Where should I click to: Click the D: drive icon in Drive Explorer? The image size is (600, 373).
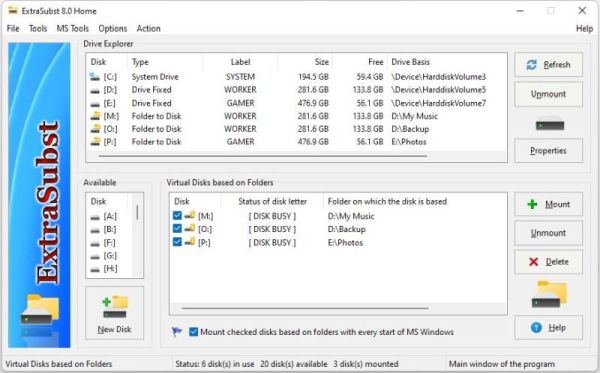click(95, 91)
